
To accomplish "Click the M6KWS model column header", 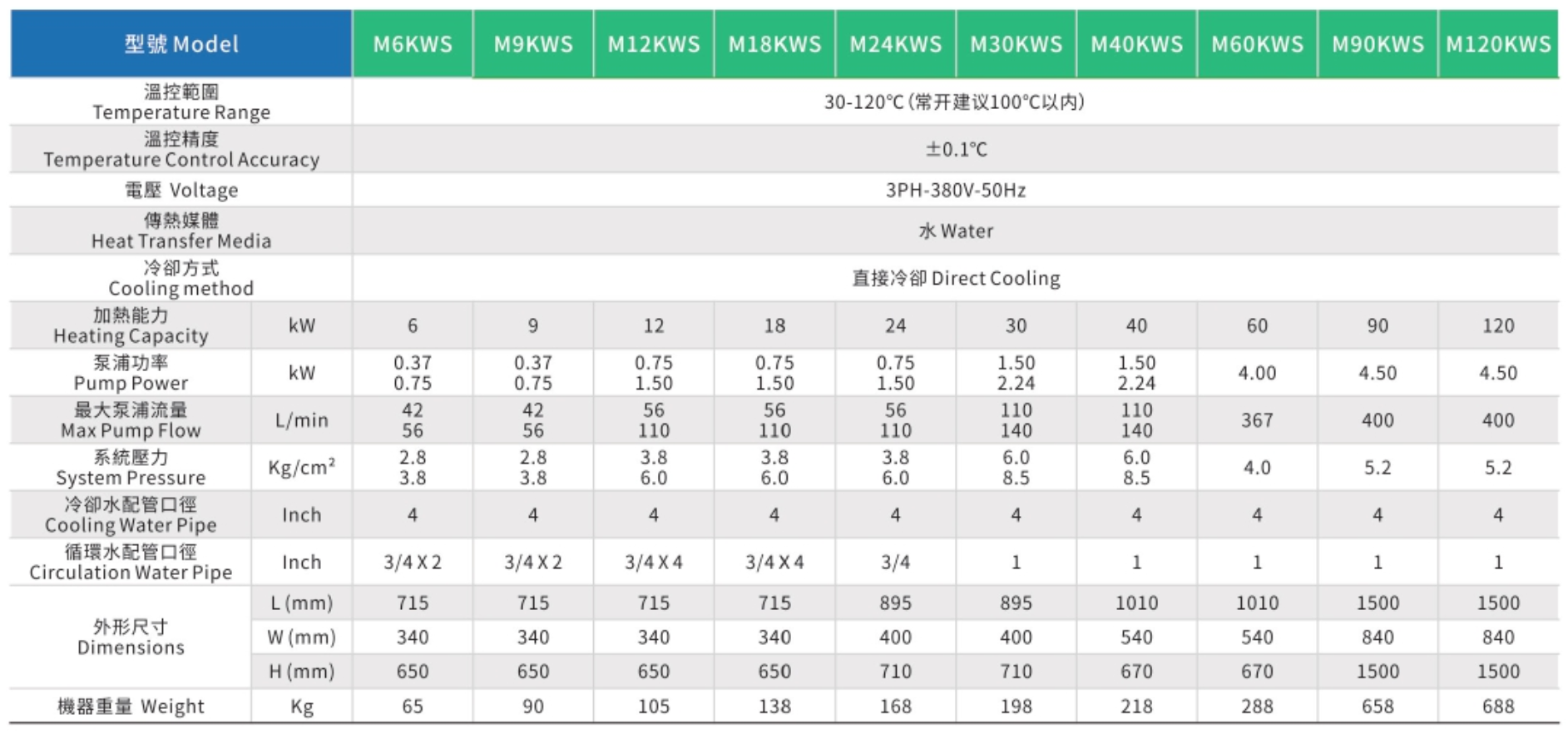I will tap(413, 44).
